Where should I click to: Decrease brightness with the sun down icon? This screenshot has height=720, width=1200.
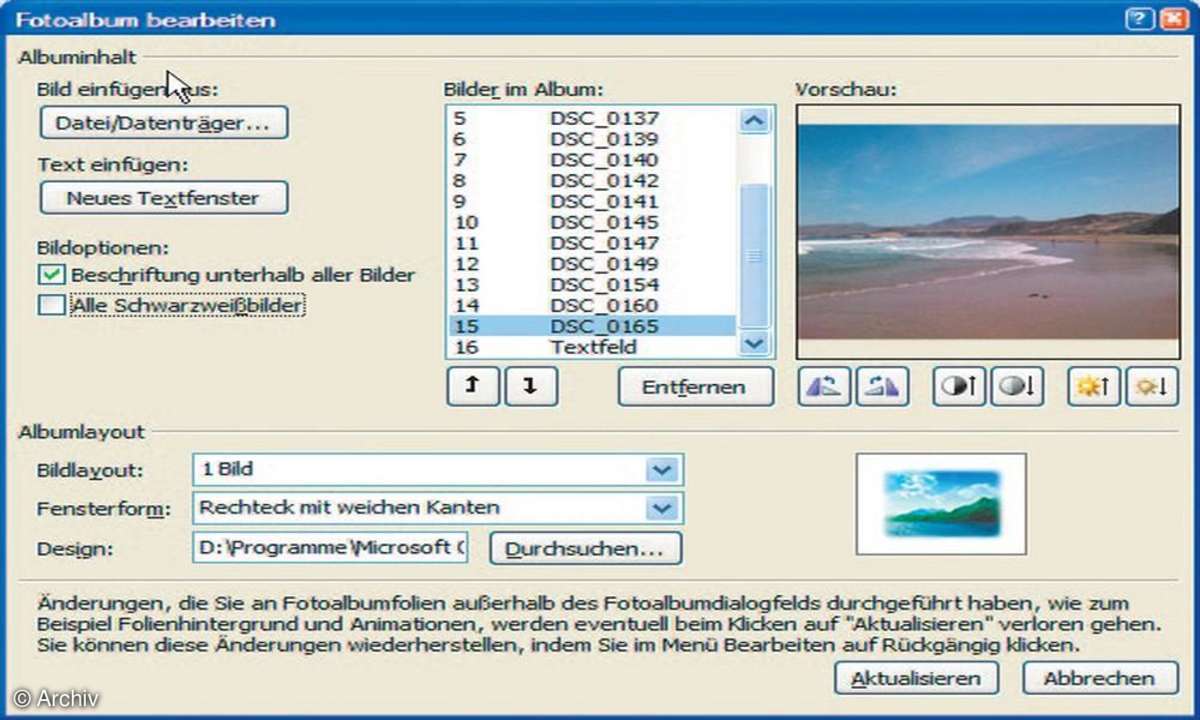1151,388
